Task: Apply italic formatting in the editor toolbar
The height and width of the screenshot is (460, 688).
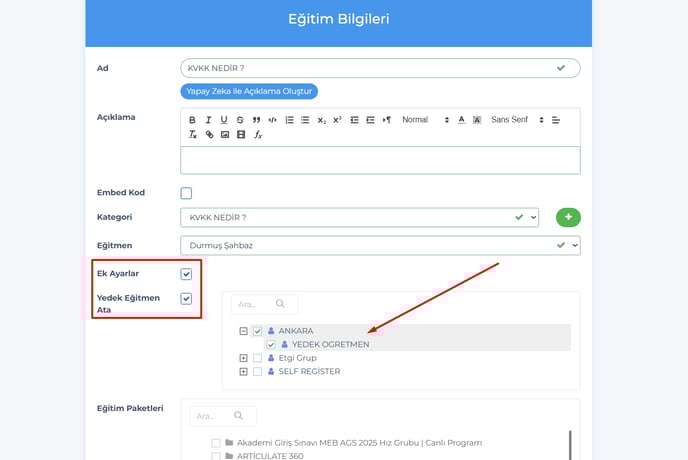Action: pyautogui.click(x=208, y=120)
